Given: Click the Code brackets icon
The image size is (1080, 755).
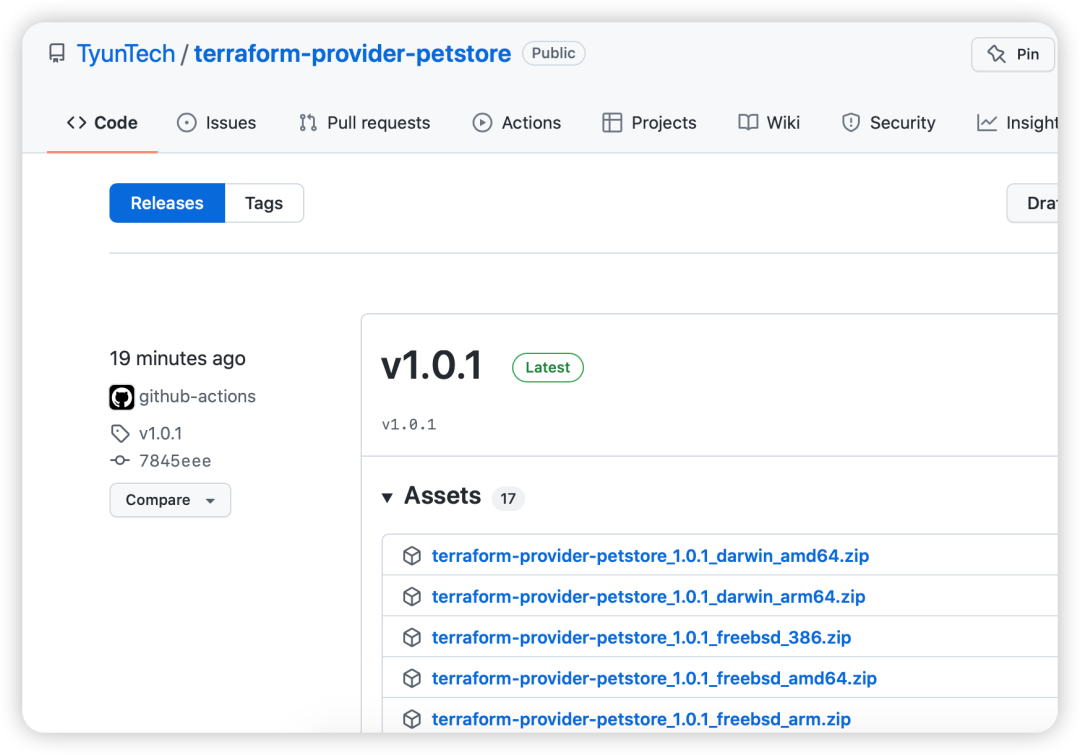Looking at the screenshot, I should (x=76, y=123).
